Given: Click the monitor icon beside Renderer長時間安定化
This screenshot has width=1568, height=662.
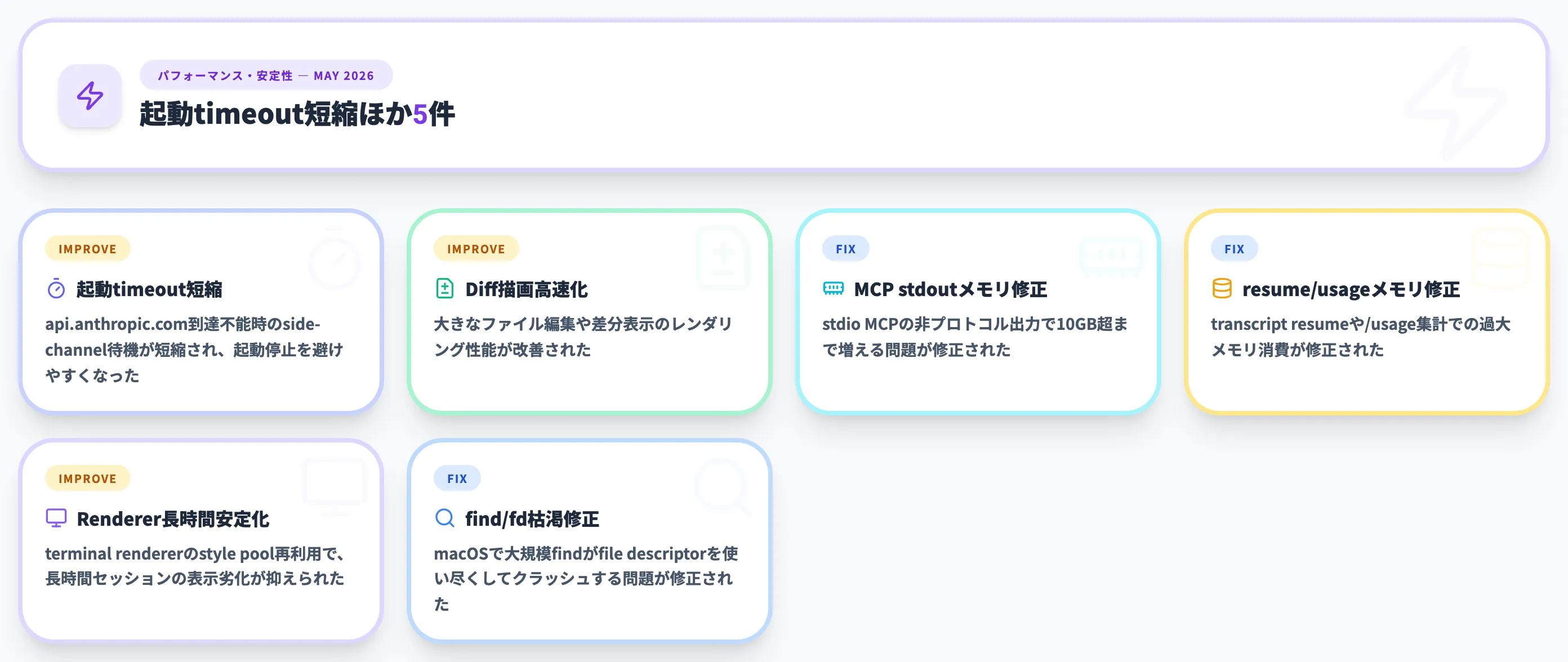Looking at the screenshot, I should (x=56, y=518).
